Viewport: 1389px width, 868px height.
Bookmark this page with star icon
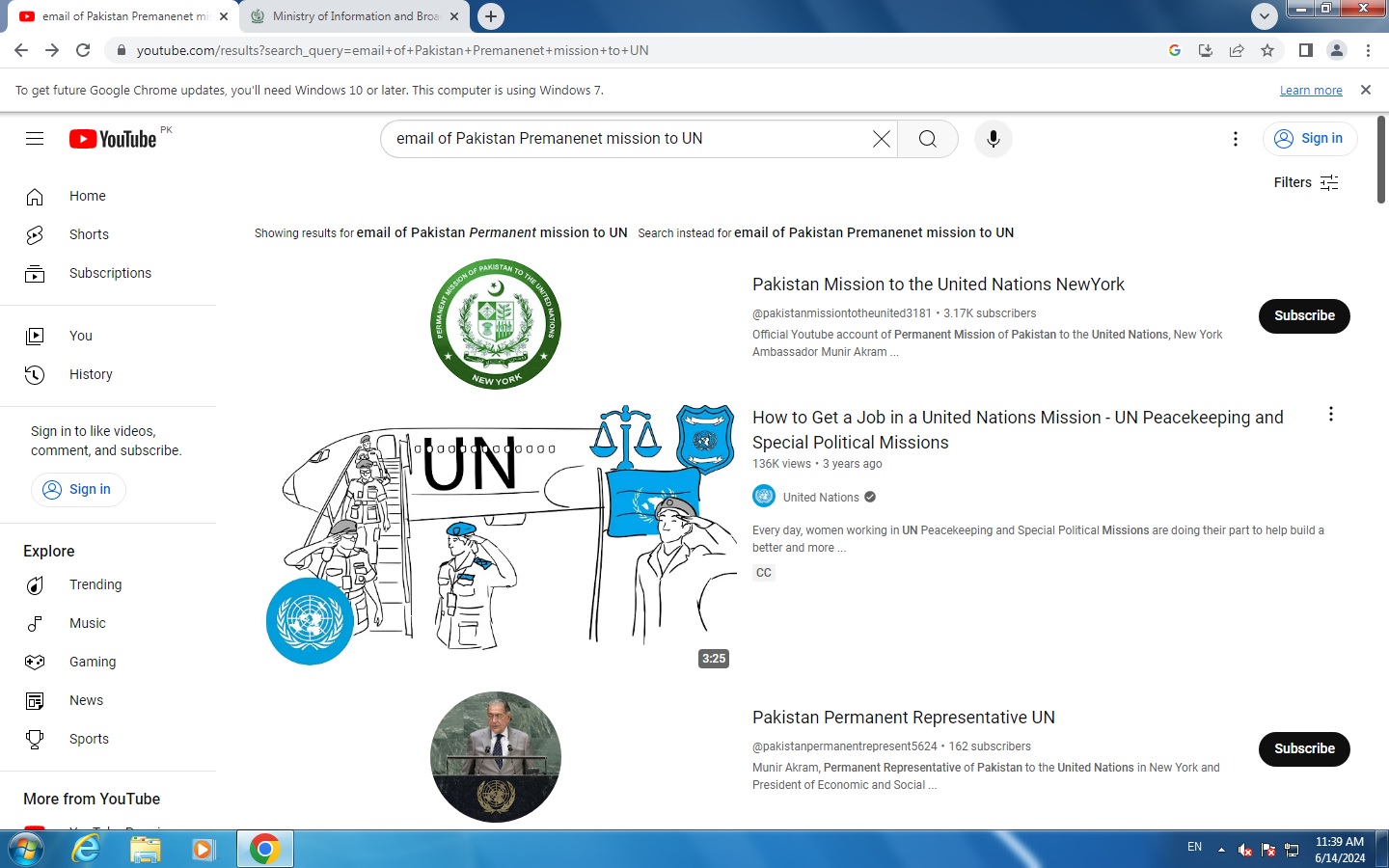(1267, 50)
